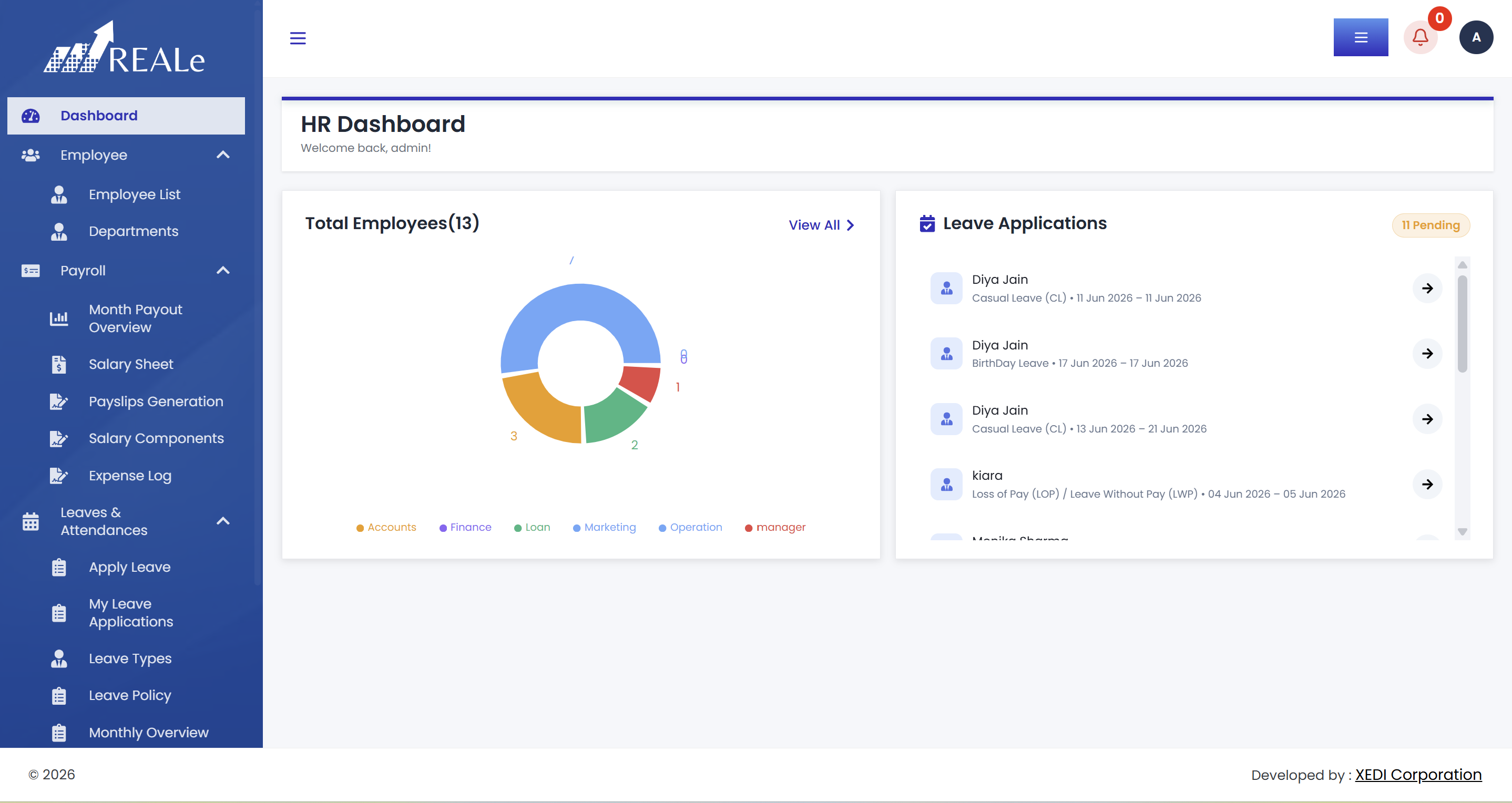1512x803 pixels.
Task: Open arrow for kiara's Loss of Pay leave
Action: [x=1427, y=484]
